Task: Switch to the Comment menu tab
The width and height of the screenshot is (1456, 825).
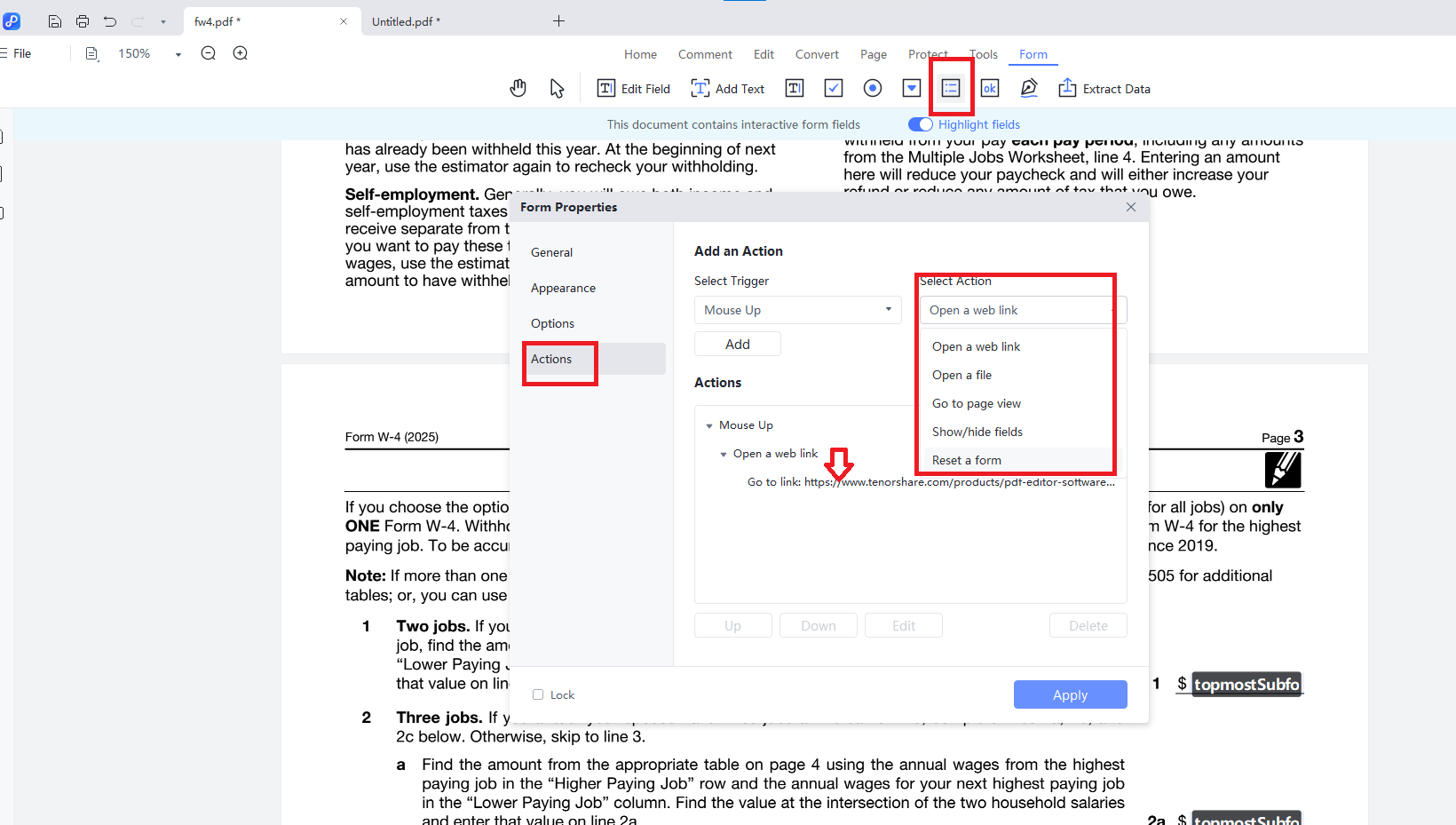Action: (x=705, y=54)
